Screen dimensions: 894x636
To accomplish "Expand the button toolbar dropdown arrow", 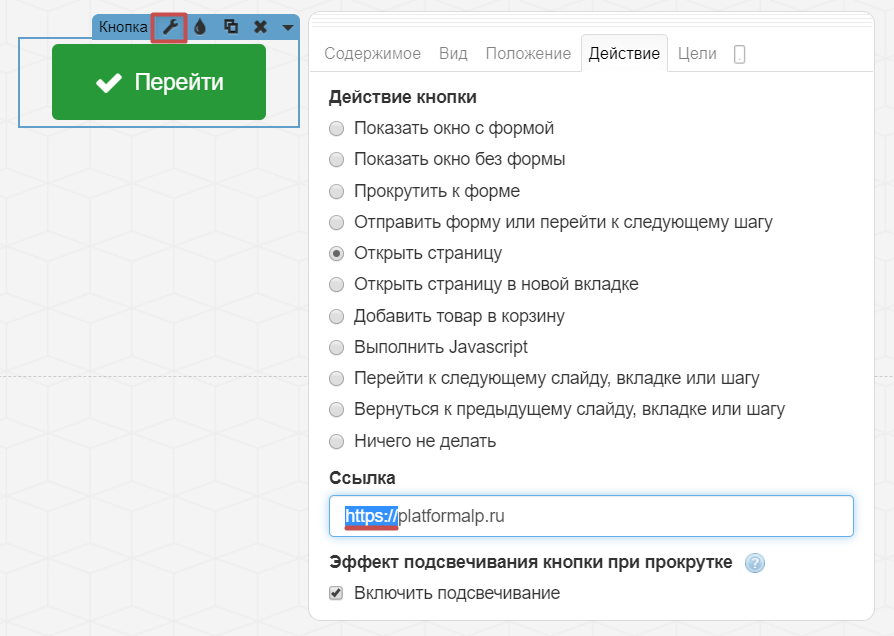I will (x=287, y=28).
